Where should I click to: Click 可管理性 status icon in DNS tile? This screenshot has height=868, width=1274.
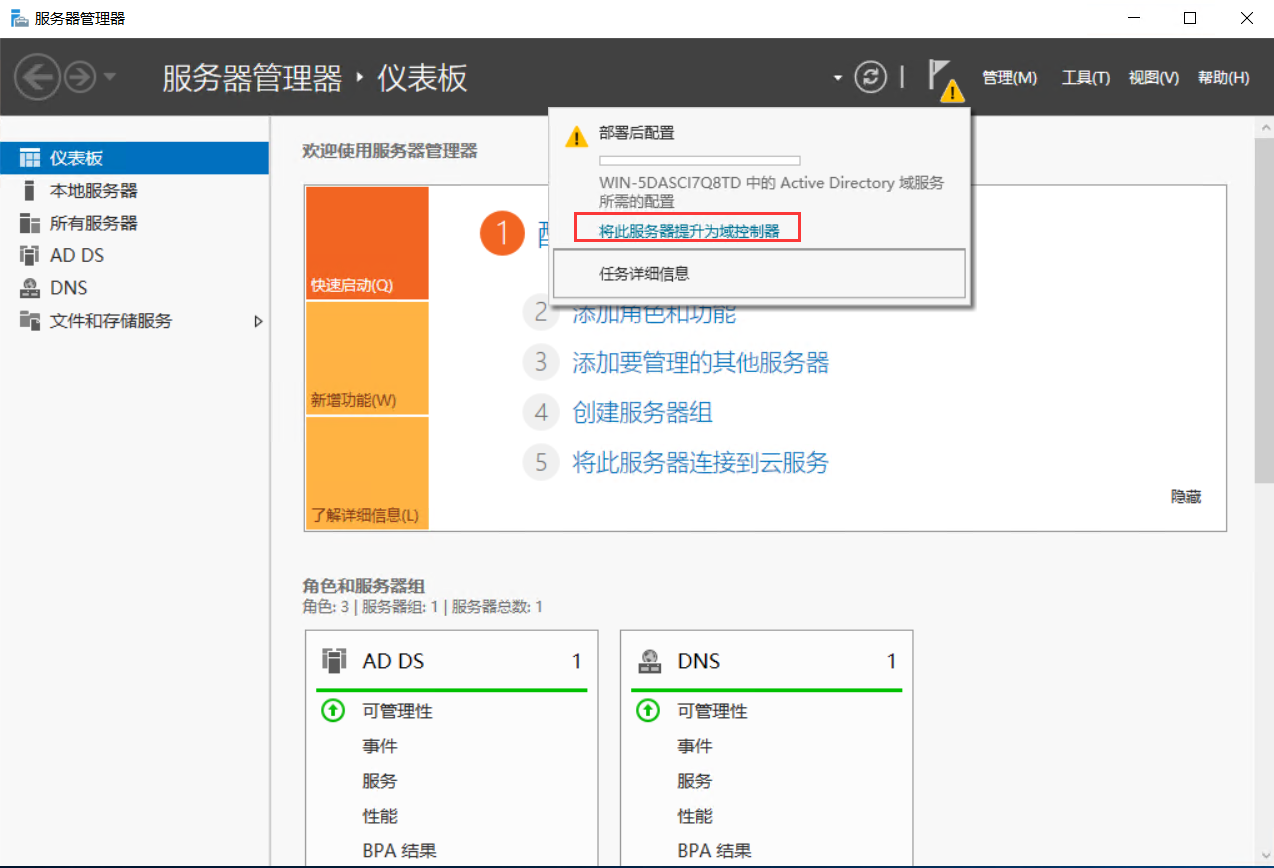(647, 711)
